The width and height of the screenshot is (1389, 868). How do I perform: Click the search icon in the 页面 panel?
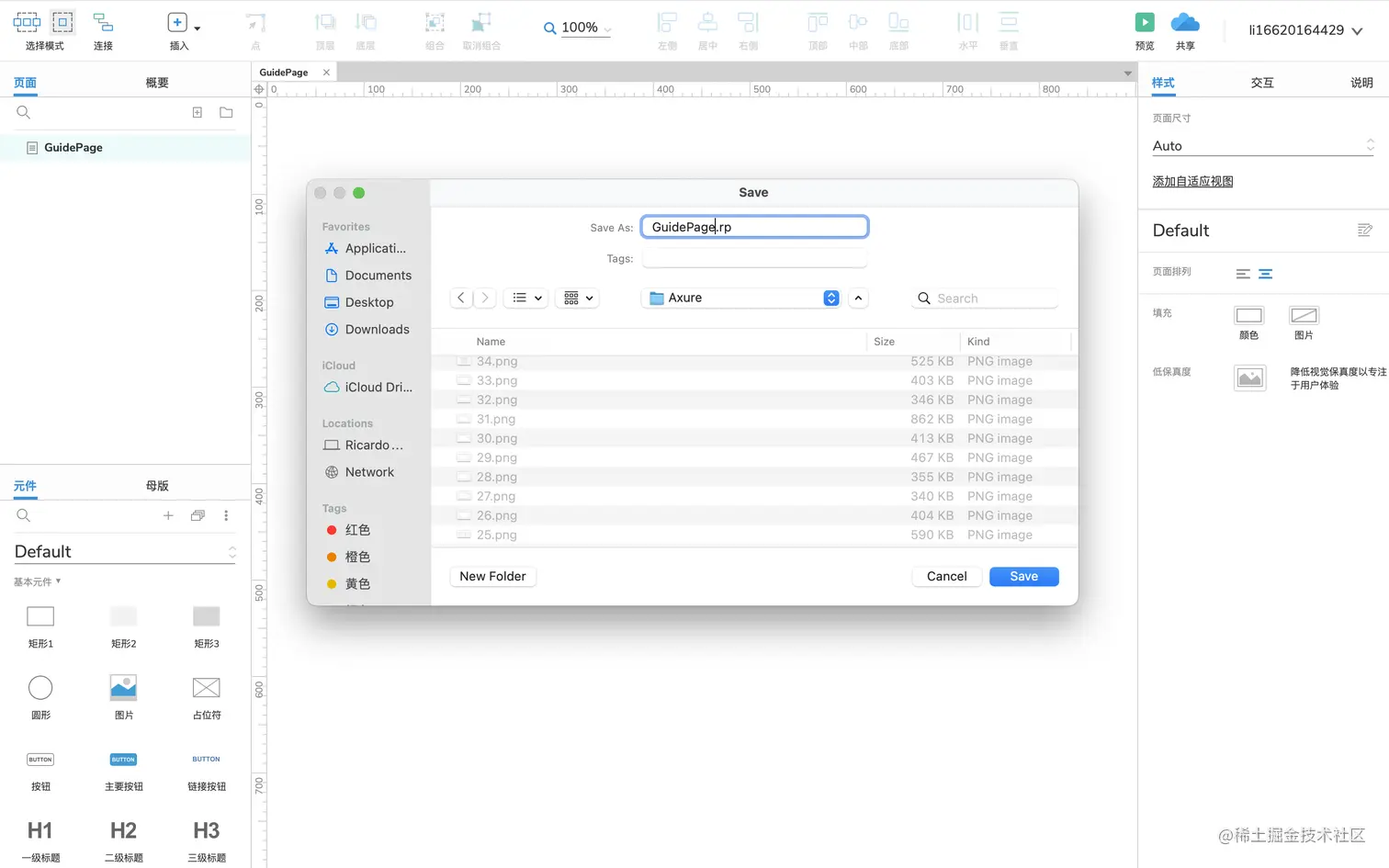tap(24, 112)
